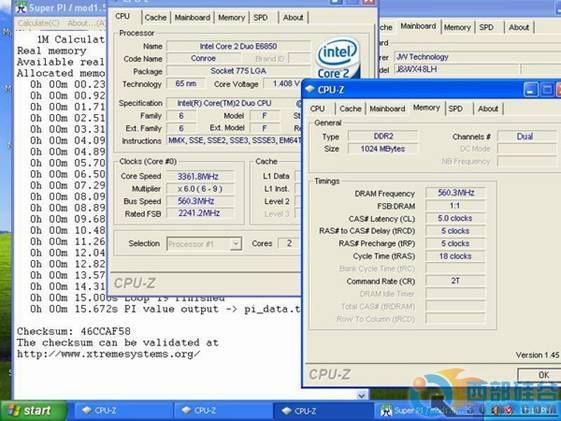Click the Super PI icon in the taskbar
This screenshot has width=561, height=421.
click(x=386, y=411)
